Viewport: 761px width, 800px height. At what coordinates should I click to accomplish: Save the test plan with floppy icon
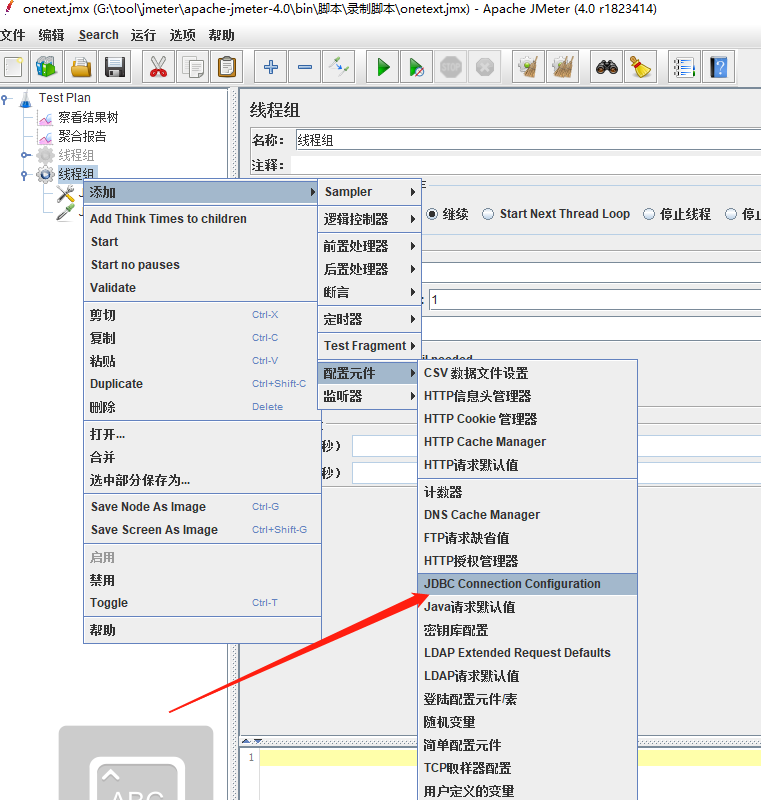pos(115,67)
